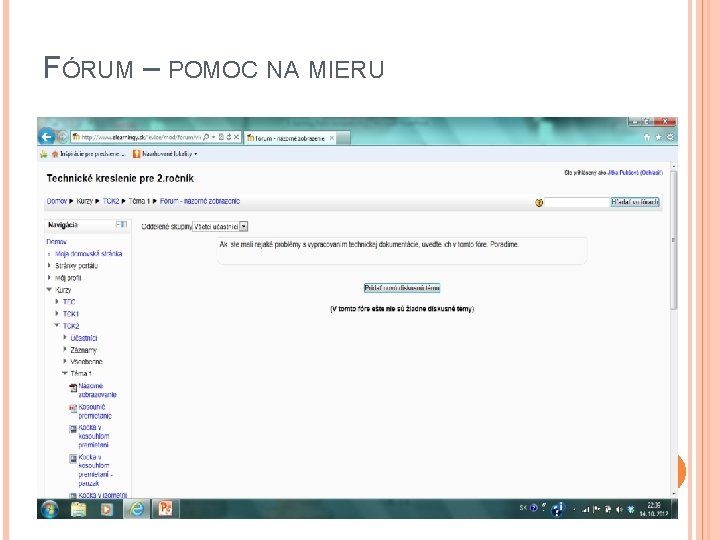Click the 'Hľadať vo fórach' search button

tap(635, 202)
